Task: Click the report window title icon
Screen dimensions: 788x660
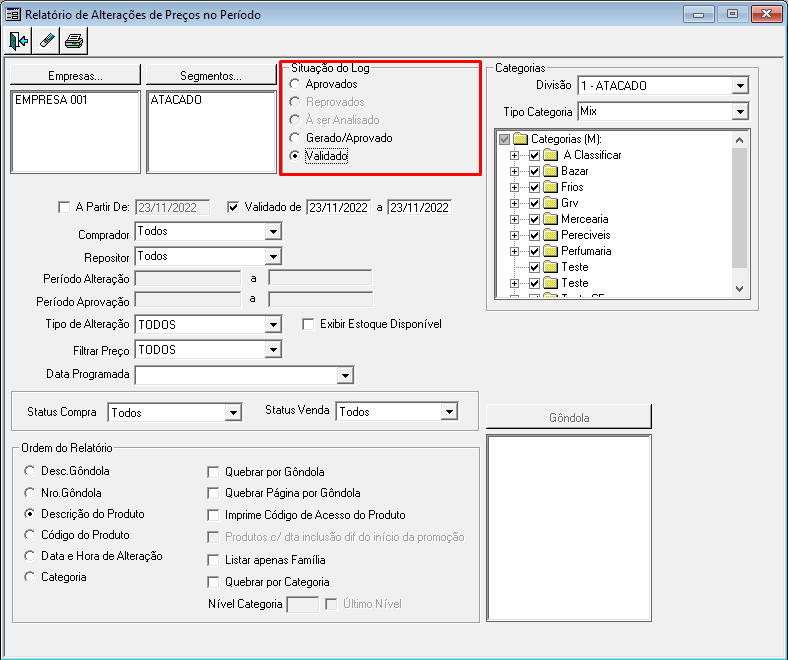Action: pyautogui.click(x=13, y=14)
